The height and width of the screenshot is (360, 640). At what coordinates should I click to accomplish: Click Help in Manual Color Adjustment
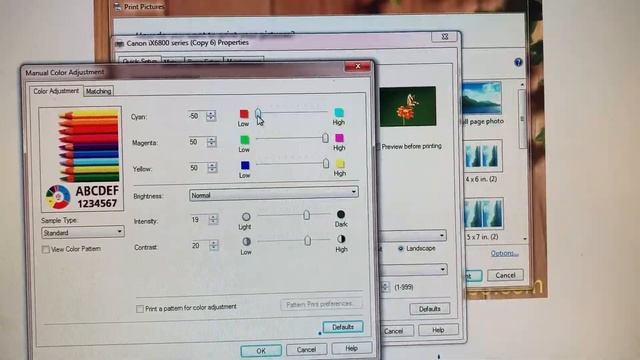[x=351, y=348]
